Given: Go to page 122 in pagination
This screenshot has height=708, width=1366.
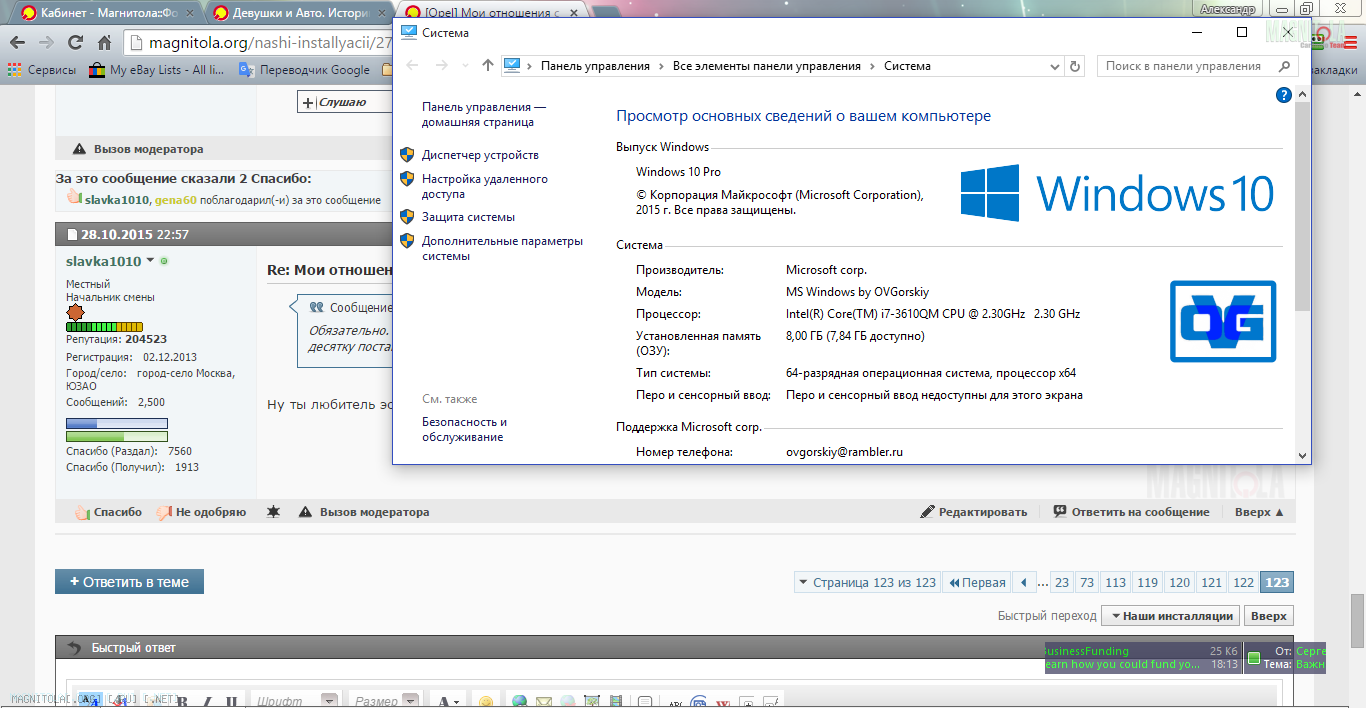Looking at the screenshot, I should (x=1242, y=583).
